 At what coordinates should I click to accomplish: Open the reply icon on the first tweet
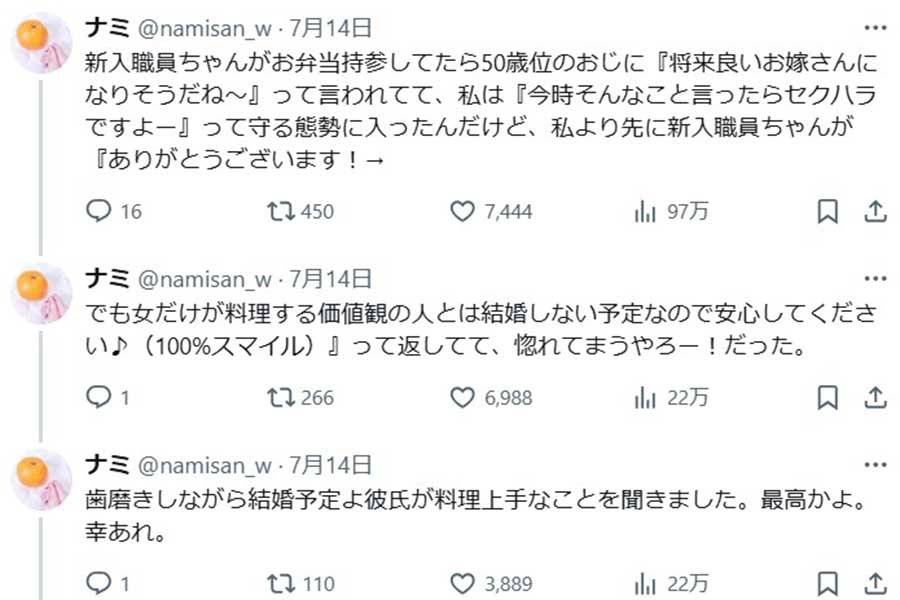click(99, 212)
